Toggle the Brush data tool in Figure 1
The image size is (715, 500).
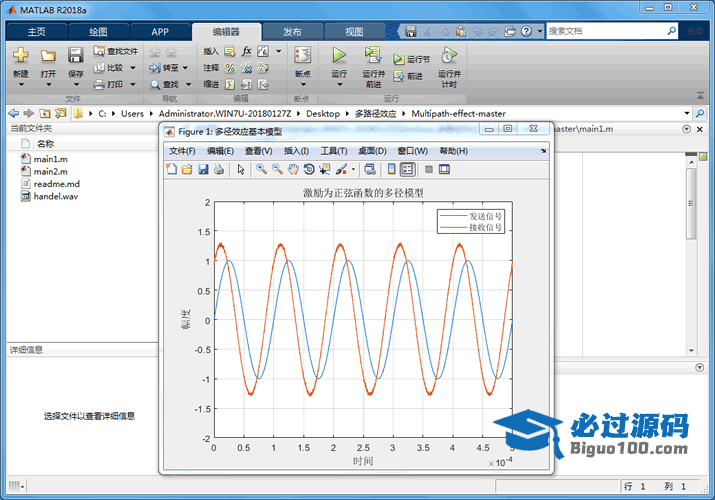(341, 170)
